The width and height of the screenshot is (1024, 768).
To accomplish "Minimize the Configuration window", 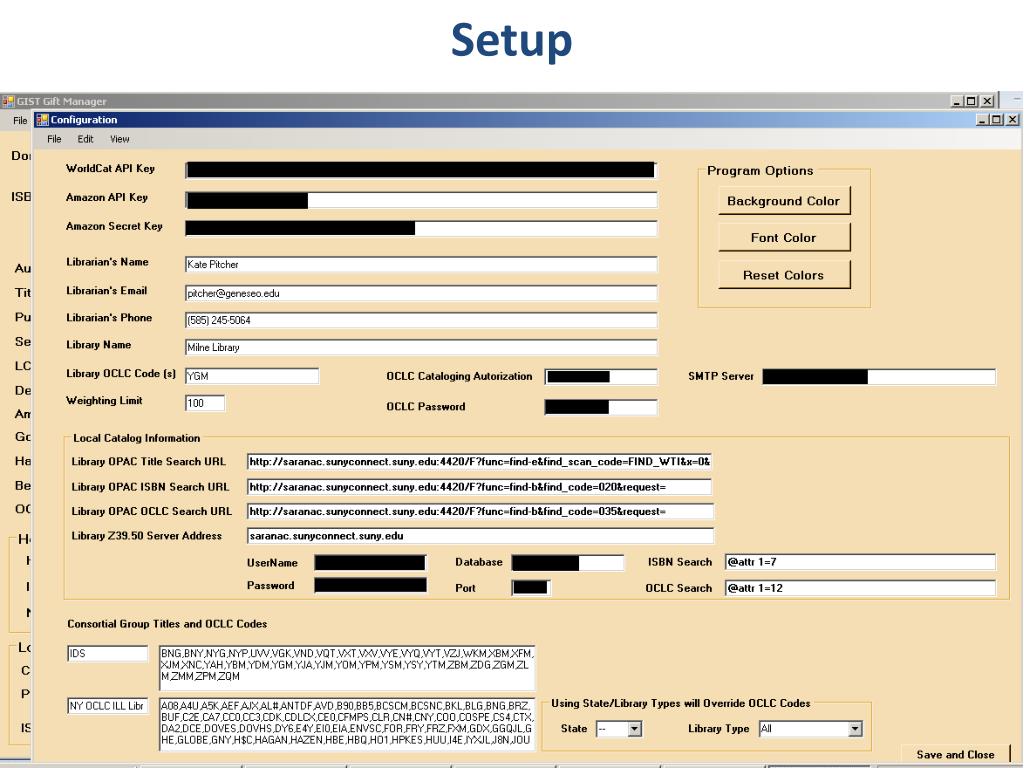I will pyautogui.click(x=982, y=120).
